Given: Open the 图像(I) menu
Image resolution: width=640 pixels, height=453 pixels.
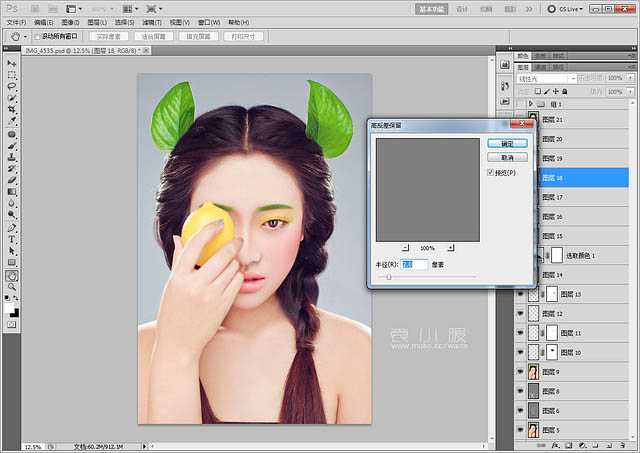Looking at the screenshot, I should (70, 21).
